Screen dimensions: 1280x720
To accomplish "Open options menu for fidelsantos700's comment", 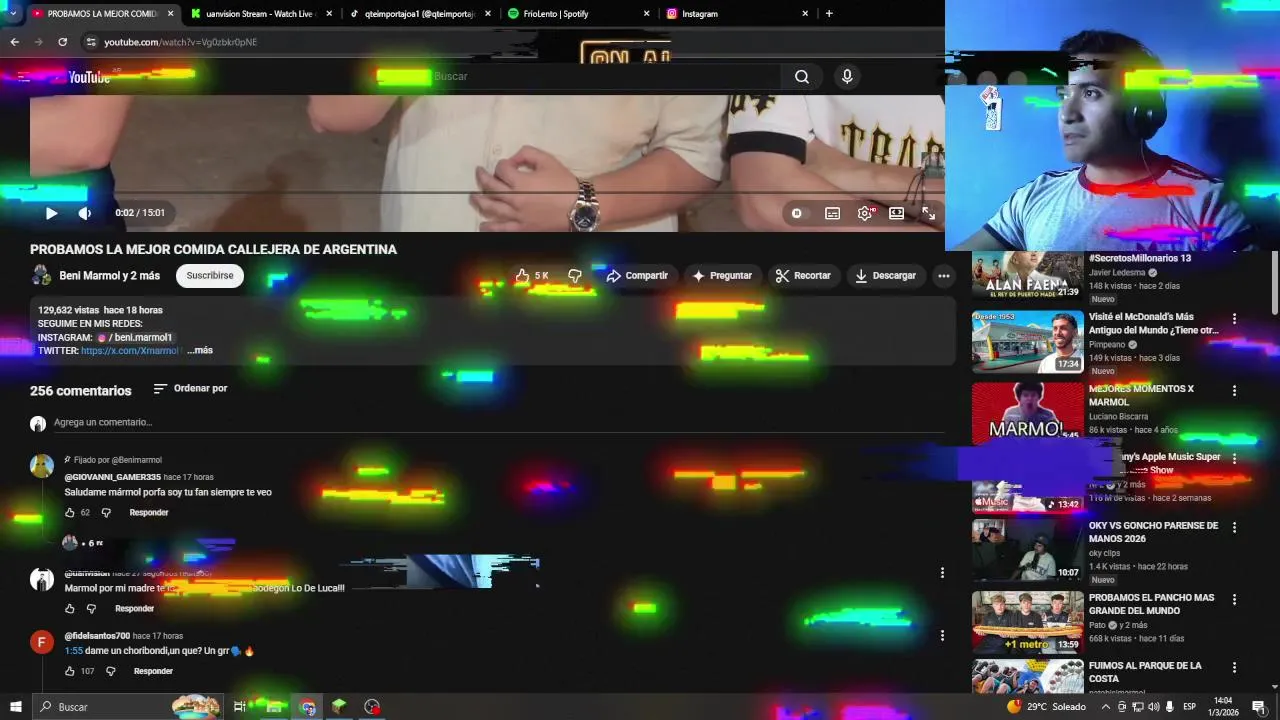I will tap(942, 635).
